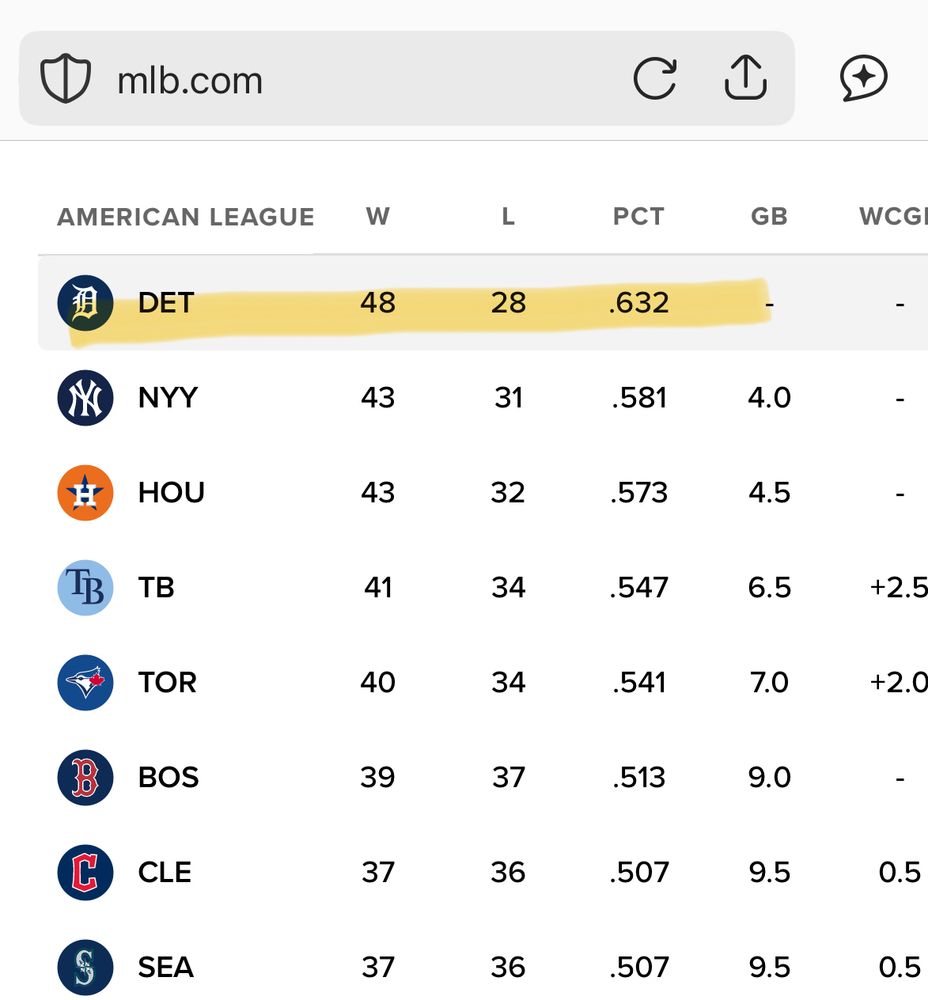Reload the mlb.com page
Image resolution: width=928 pixels, height=1000 pixels.
click(655, 78)
